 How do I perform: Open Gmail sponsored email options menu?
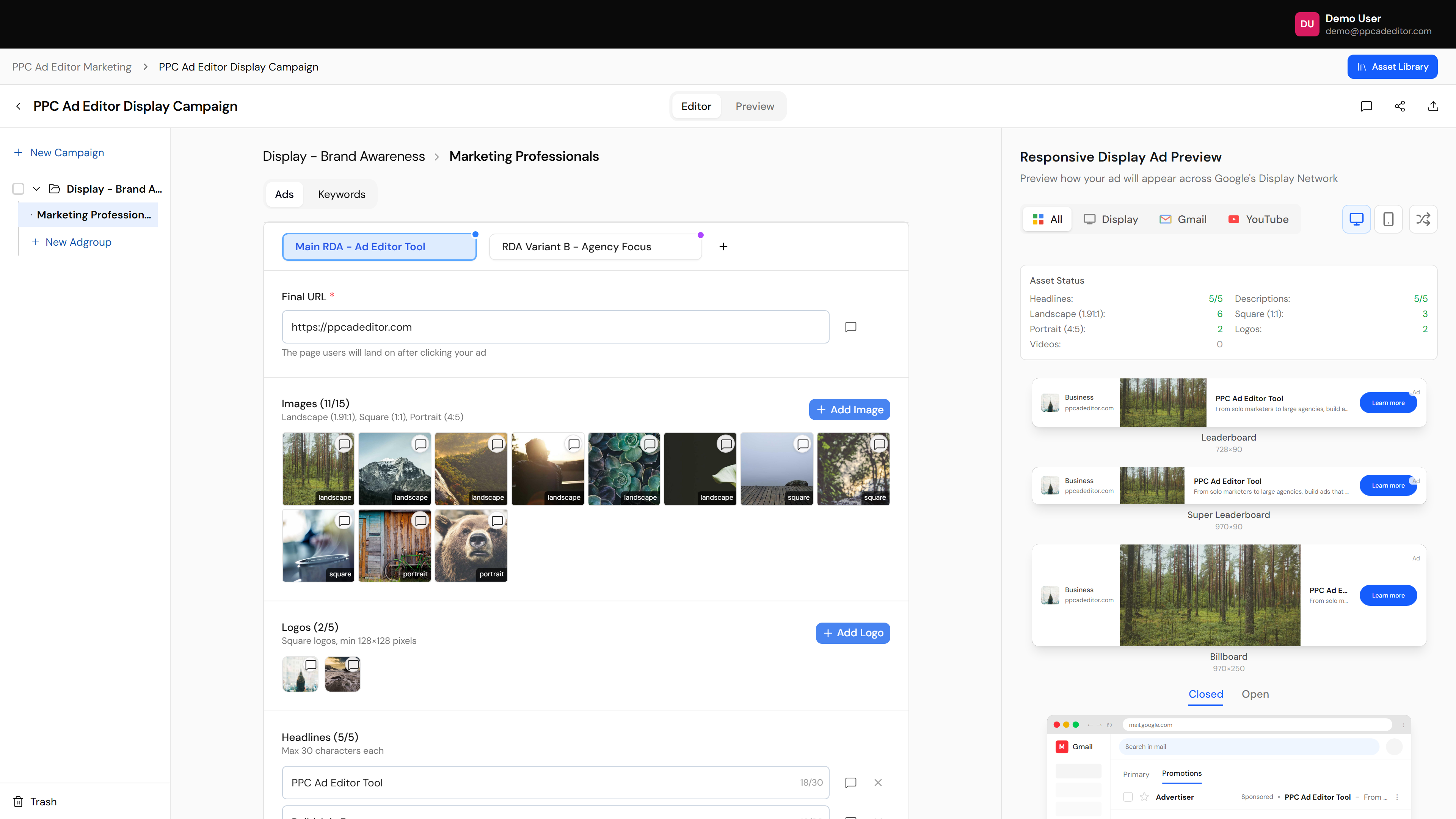click(1397, 797)
